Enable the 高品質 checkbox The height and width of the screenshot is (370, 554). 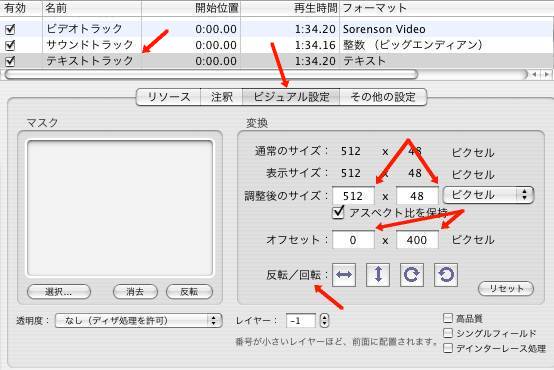448,318
